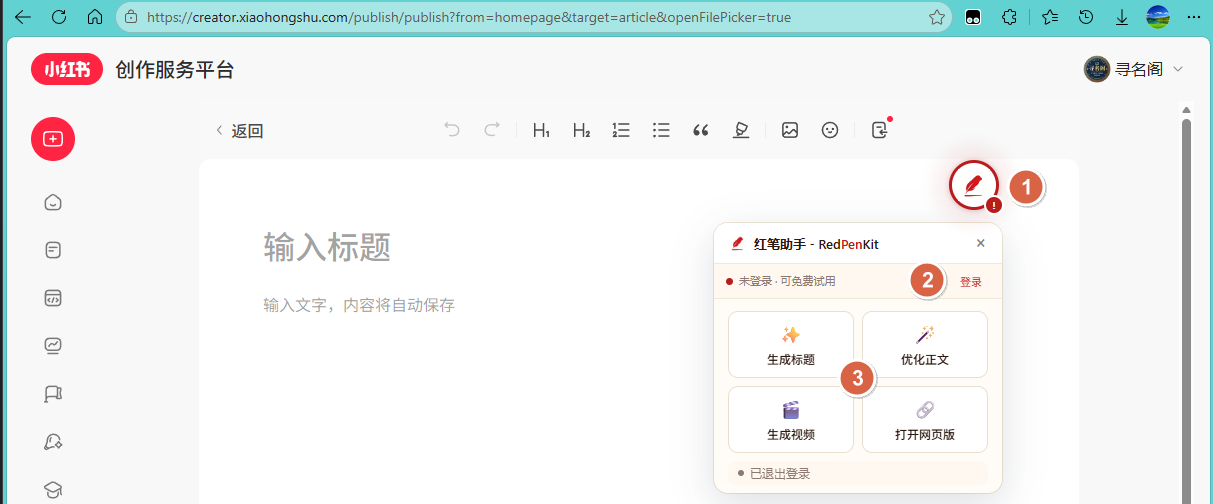1213x504 pixels.
Task: Click the article body text area
Action: click(x=359, y=305)
